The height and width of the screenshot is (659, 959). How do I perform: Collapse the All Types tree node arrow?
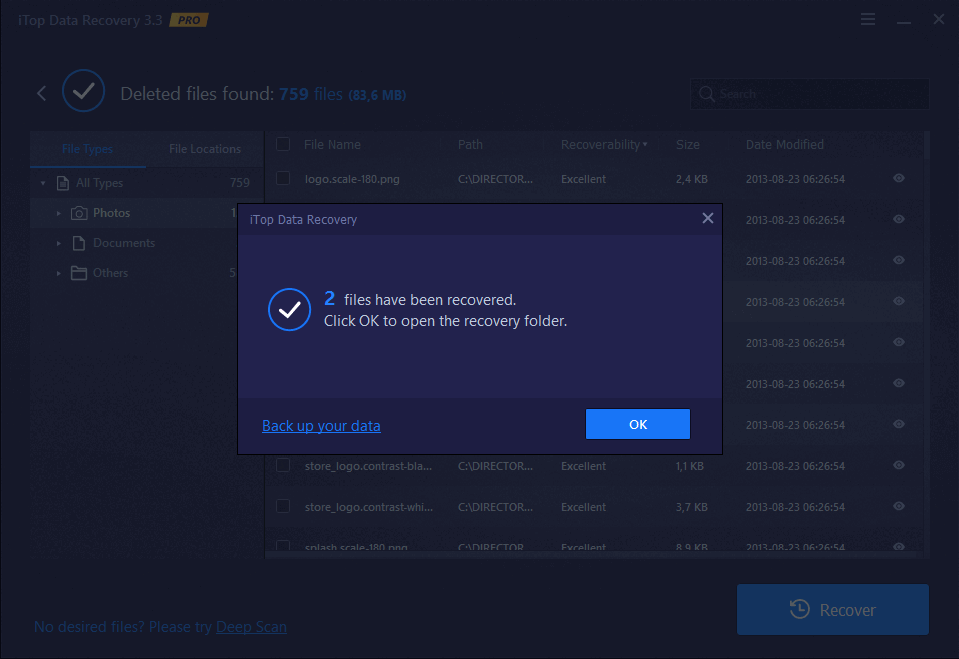coord(43,183)
